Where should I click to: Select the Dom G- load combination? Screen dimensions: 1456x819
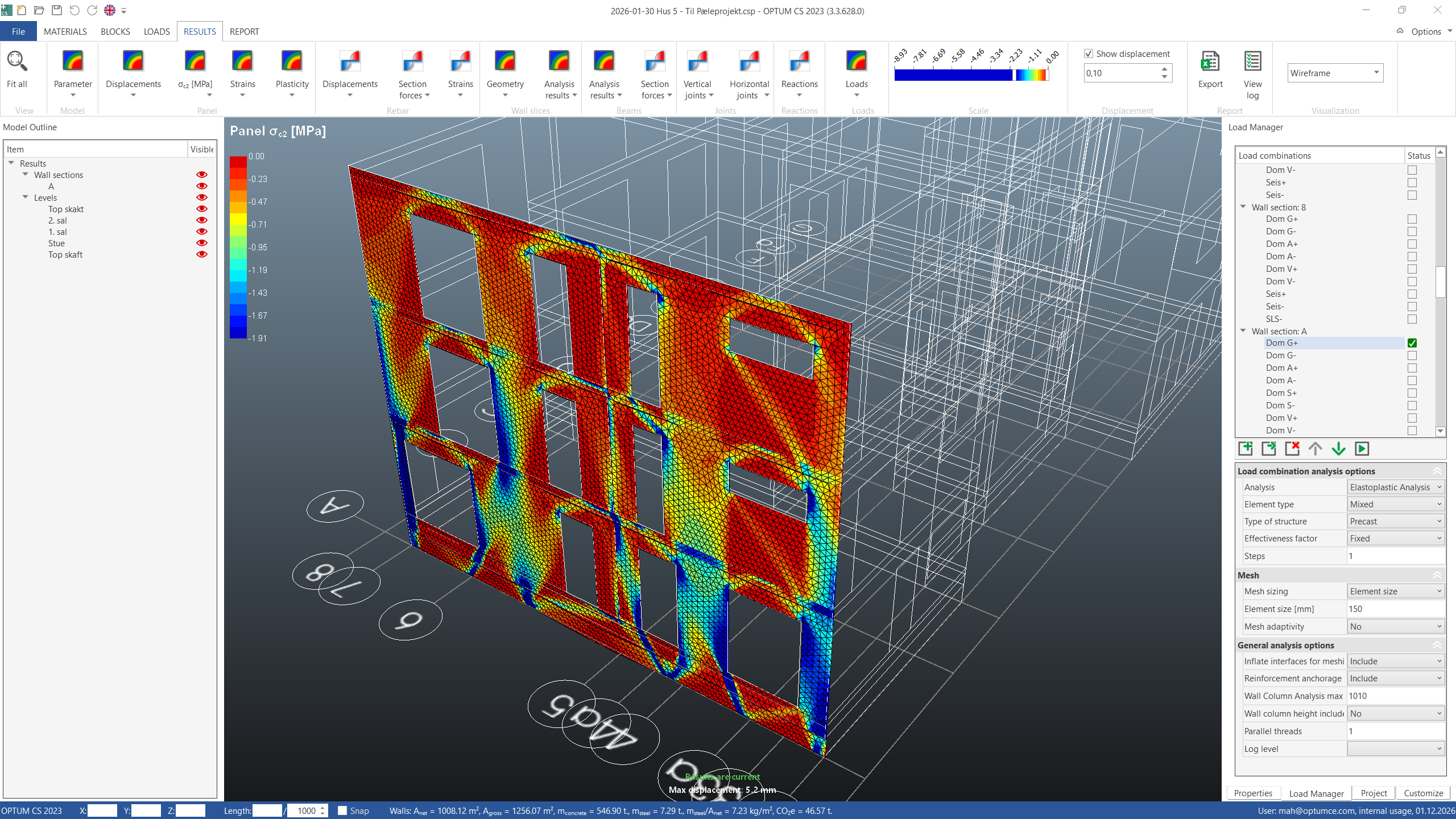pyautogui.click(x=1281, y=355)
